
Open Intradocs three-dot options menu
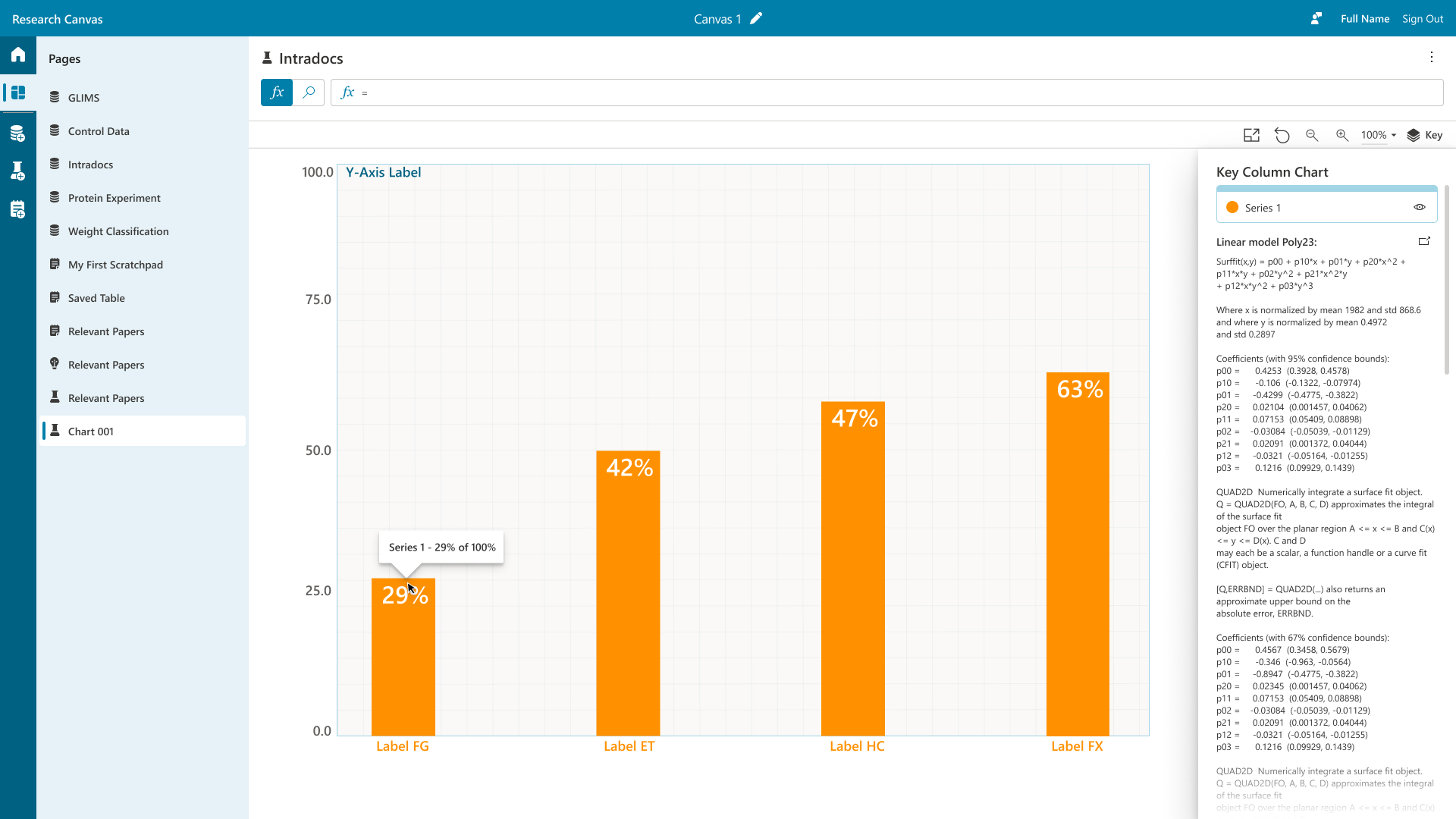pyautogui.click(x=1432, y=58)
